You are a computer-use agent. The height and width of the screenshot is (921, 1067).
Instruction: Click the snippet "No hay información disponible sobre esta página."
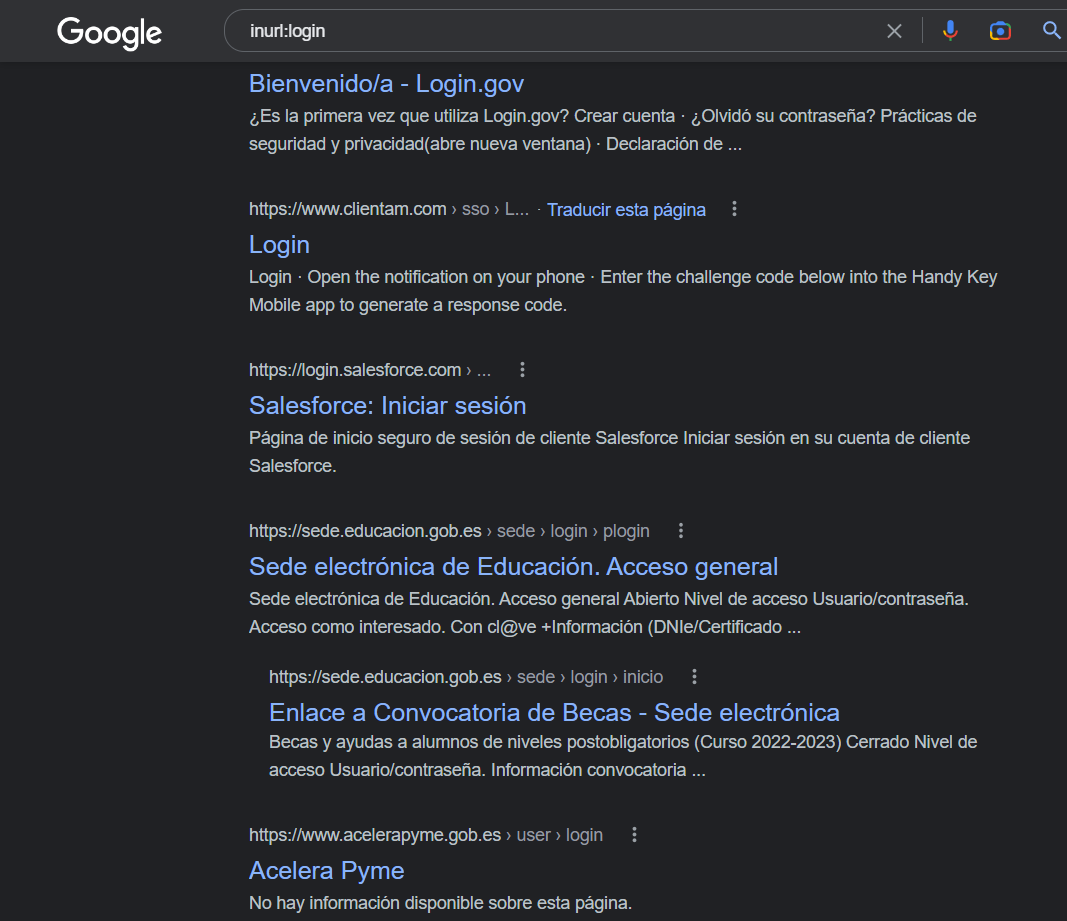(x=440, y=903)
